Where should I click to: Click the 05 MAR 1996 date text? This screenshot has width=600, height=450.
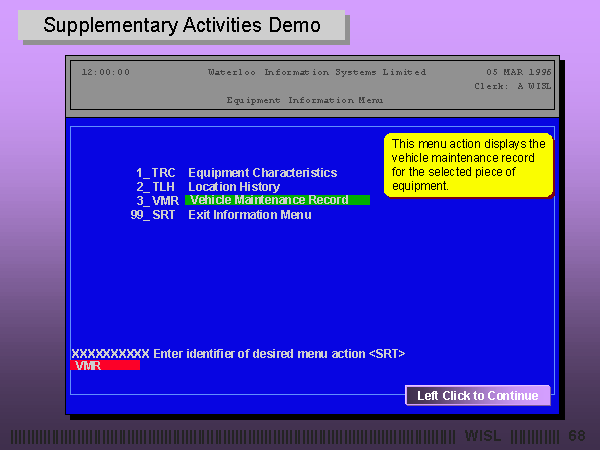pyautogui.click(x=518, y=72)
